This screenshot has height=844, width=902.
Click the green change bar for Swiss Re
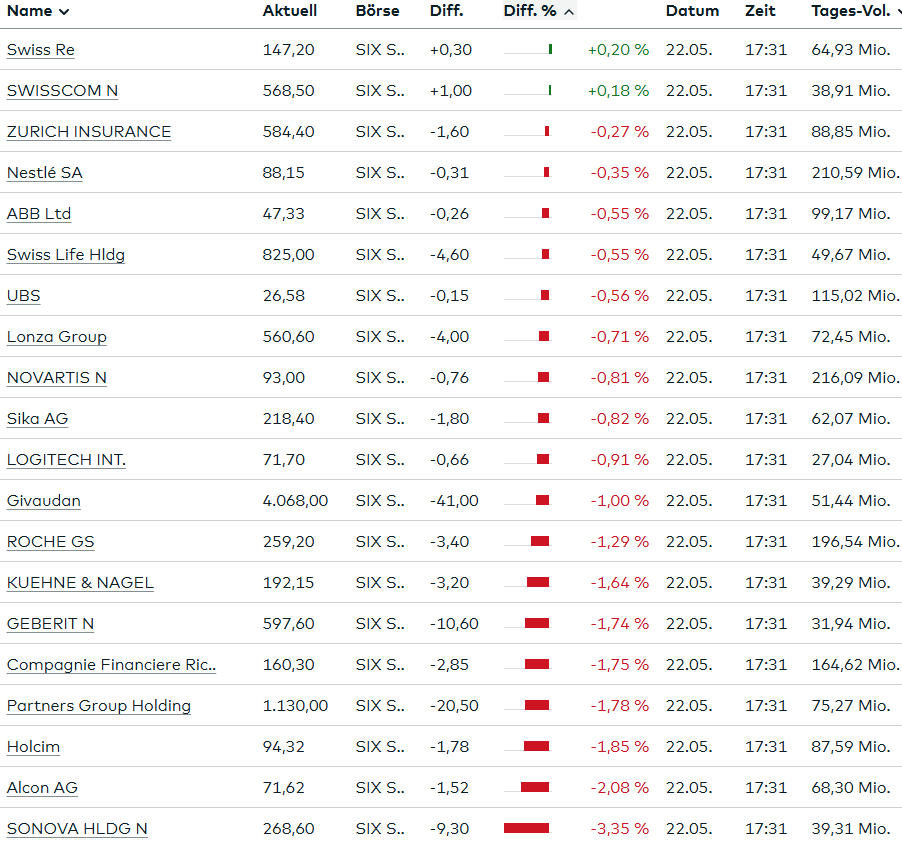tap(551, 49)
